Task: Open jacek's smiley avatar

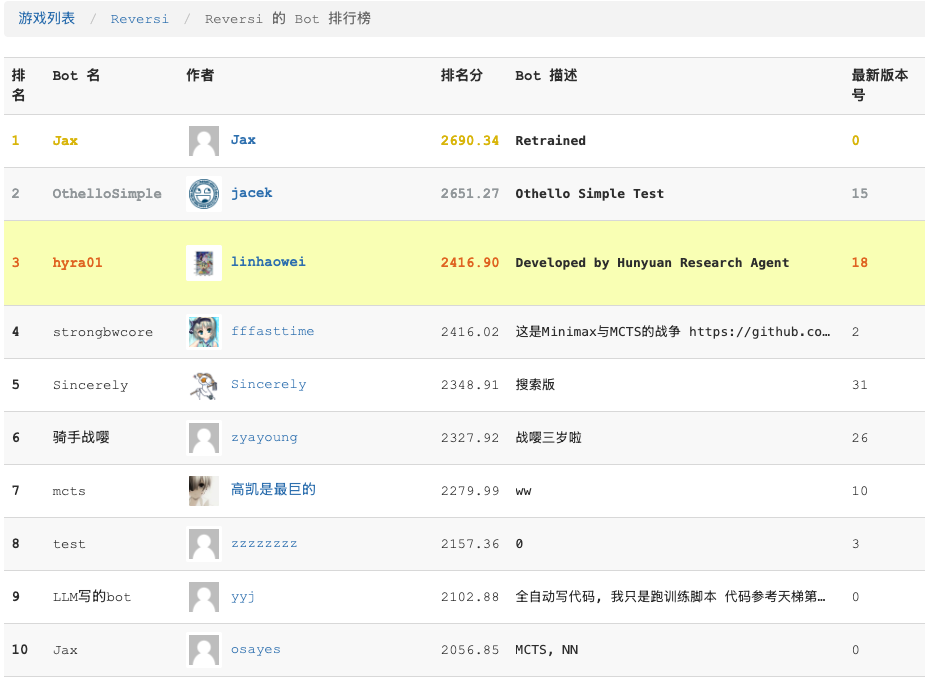Action: (204, 193)
